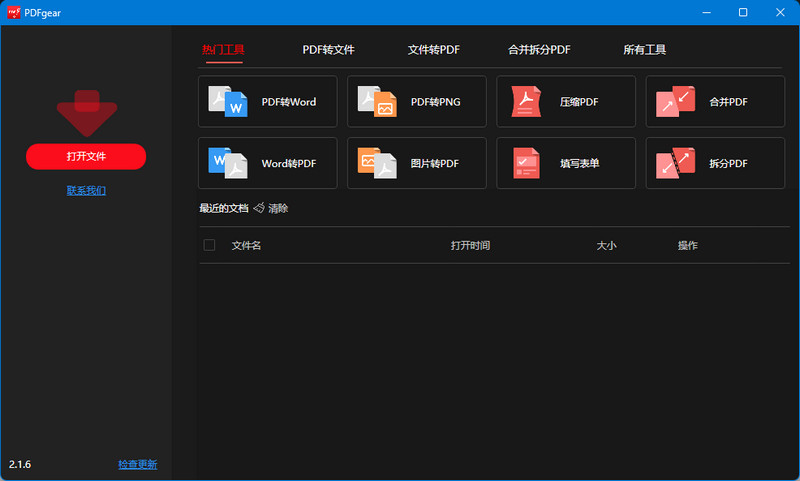
Task: Tick the select-all checkbox beside 文件名
Action: pyautogui.click(x=209, y=245)
